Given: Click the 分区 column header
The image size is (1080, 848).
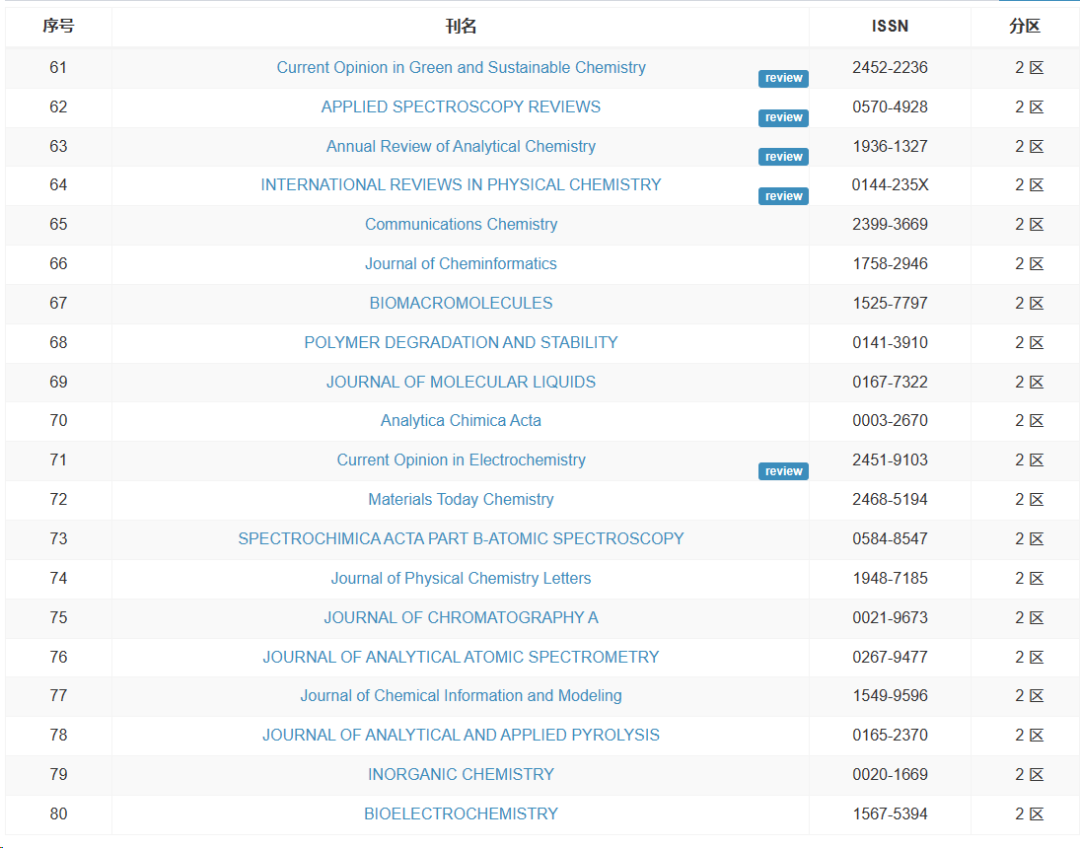Looking at the screenshot, I should [x=1025, y=26].
